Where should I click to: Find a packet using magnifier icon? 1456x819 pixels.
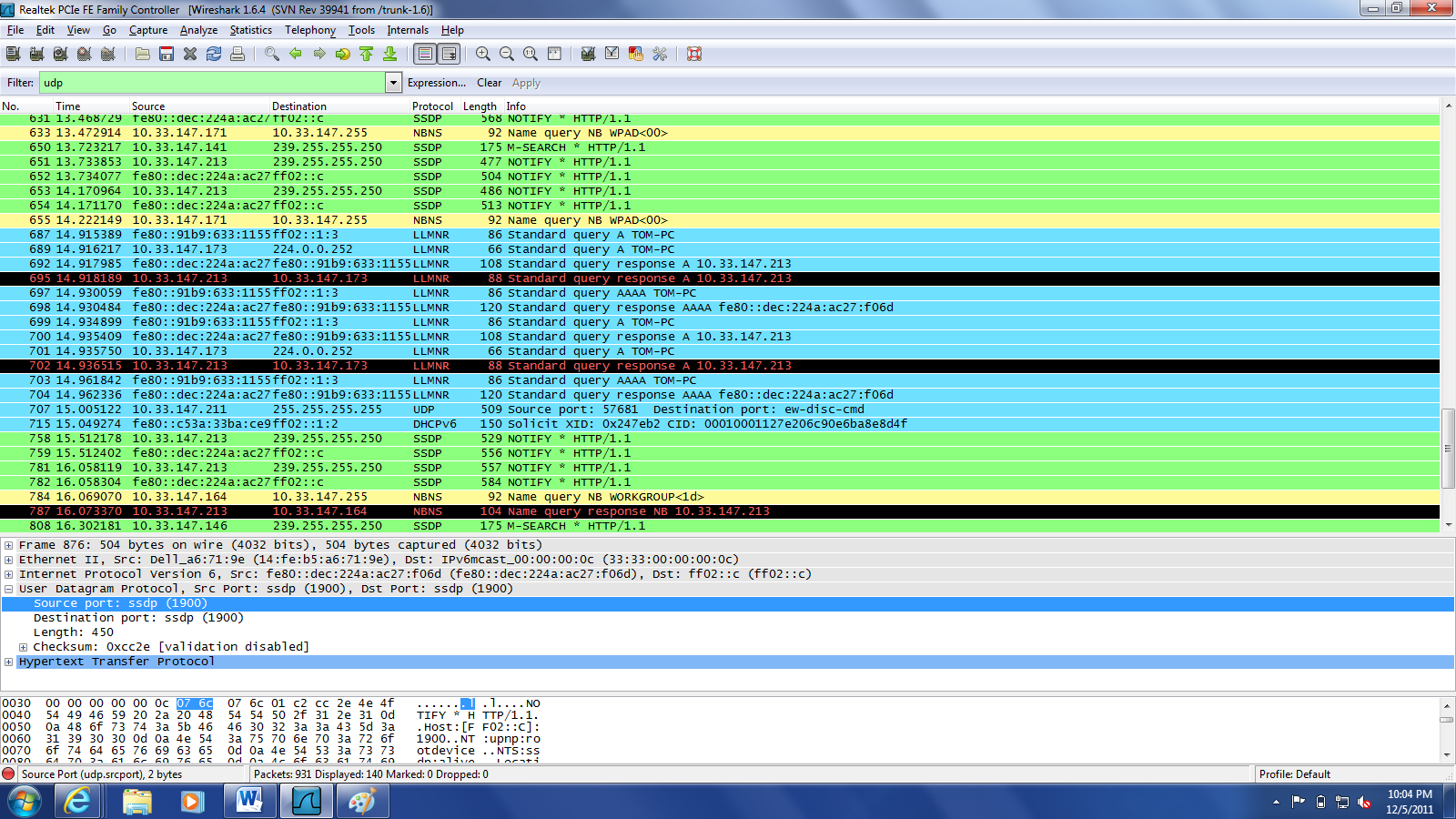click(x=272, y=54)
